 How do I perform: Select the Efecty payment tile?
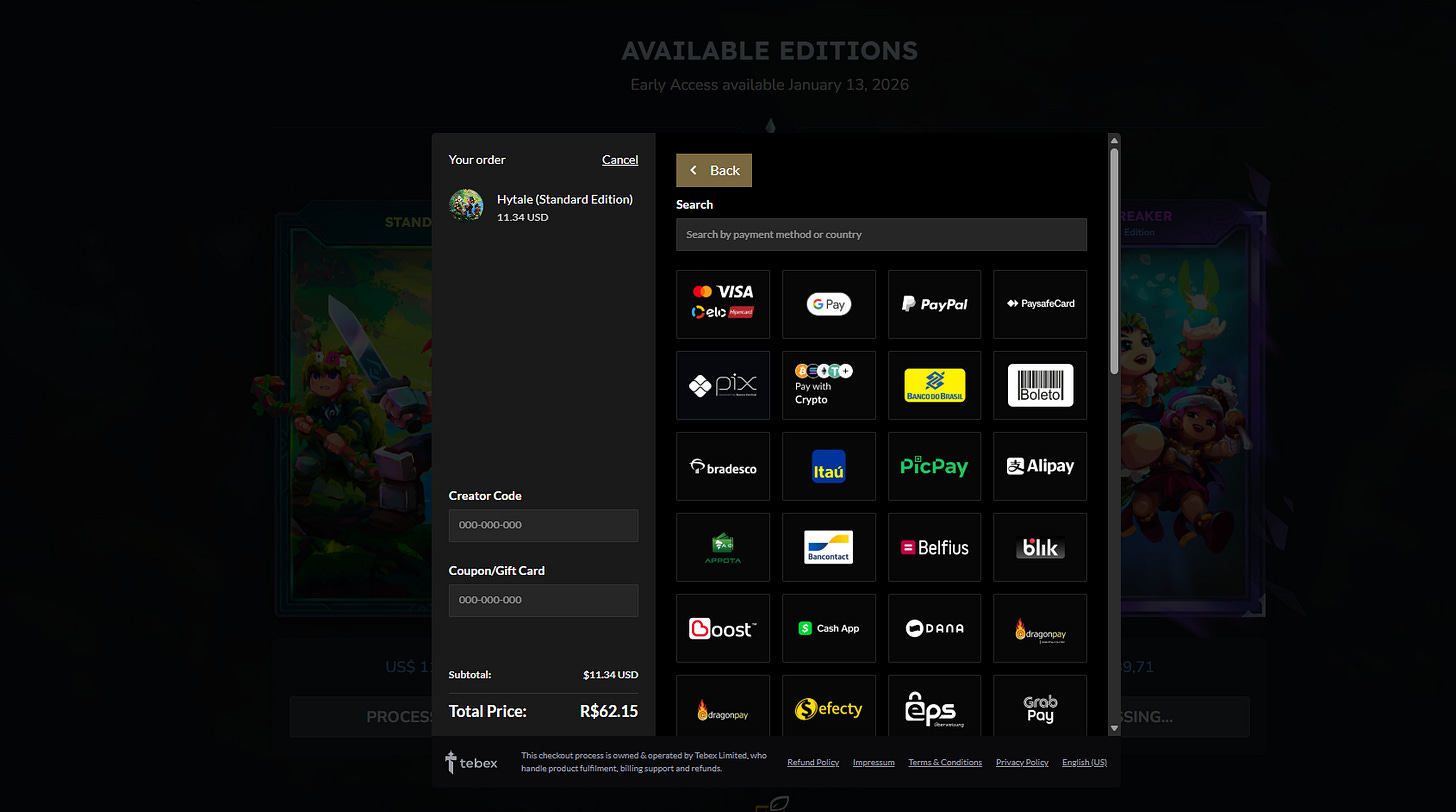[829, 706]
